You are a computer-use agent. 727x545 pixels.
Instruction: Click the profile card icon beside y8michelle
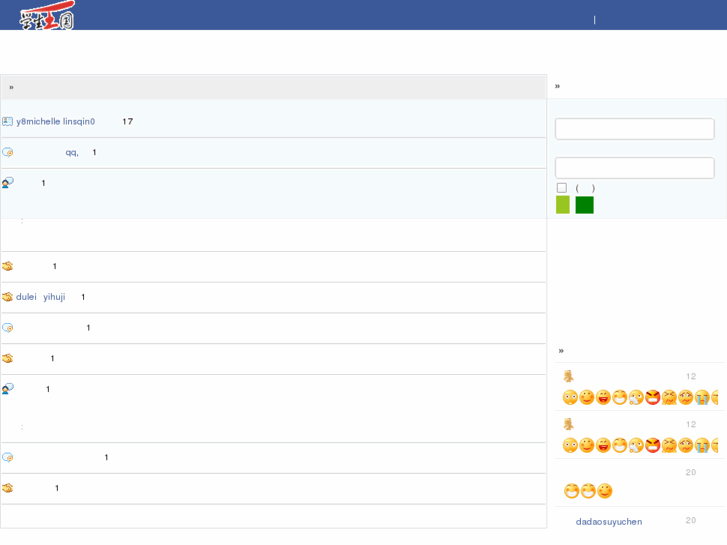pyautogui.click(x=7, y=122)
